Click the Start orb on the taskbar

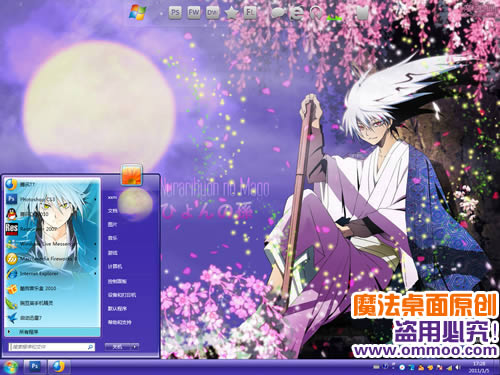point(10,367)
